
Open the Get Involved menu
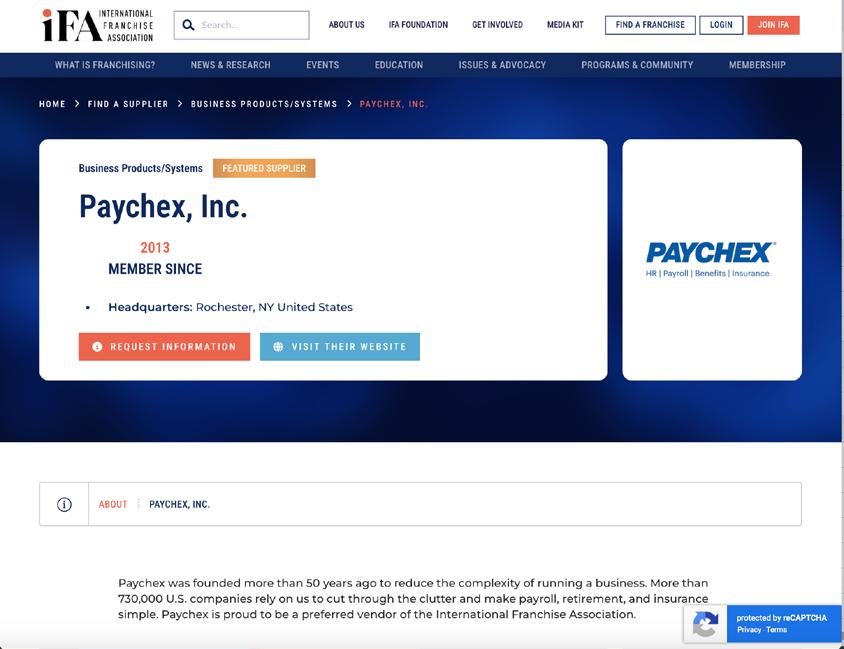click(x=497, y=25)
